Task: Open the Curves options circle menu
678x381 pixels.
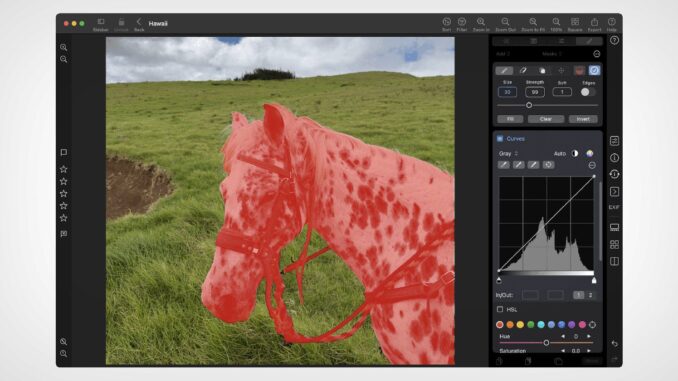Action: coord(592,165)
